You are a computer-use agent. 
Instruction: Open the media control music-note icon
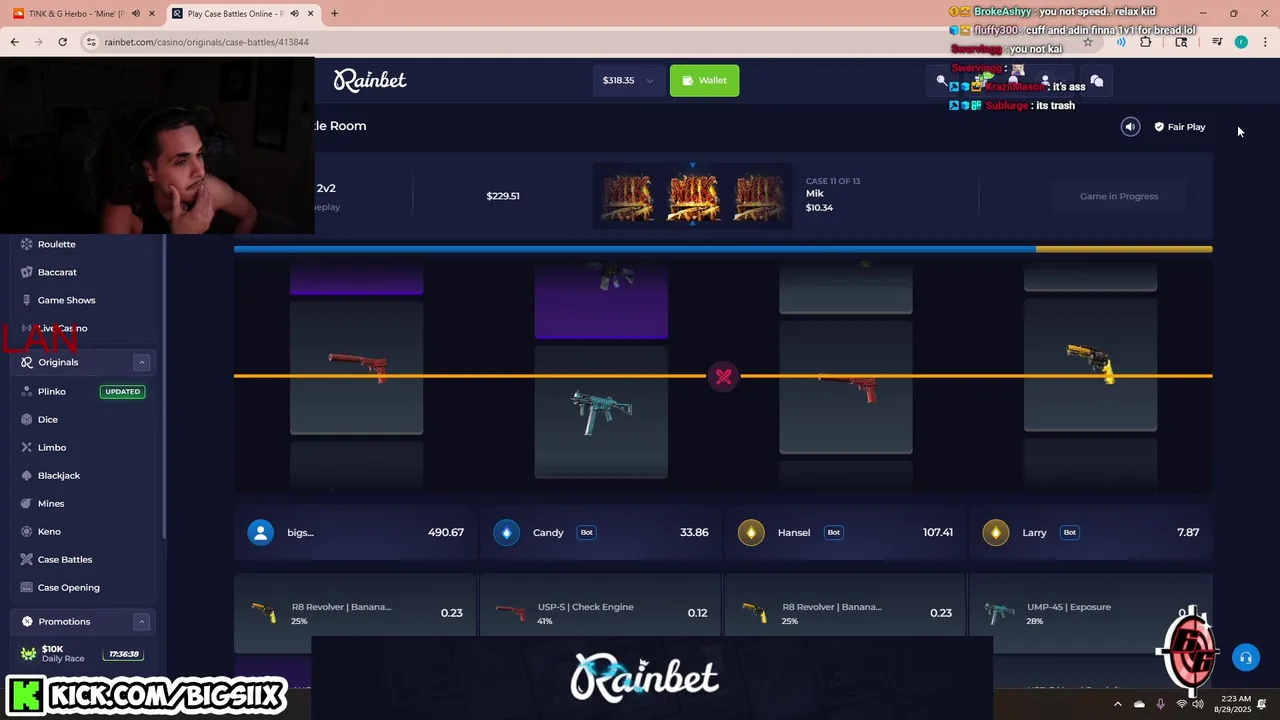[x=1216, y=42]
